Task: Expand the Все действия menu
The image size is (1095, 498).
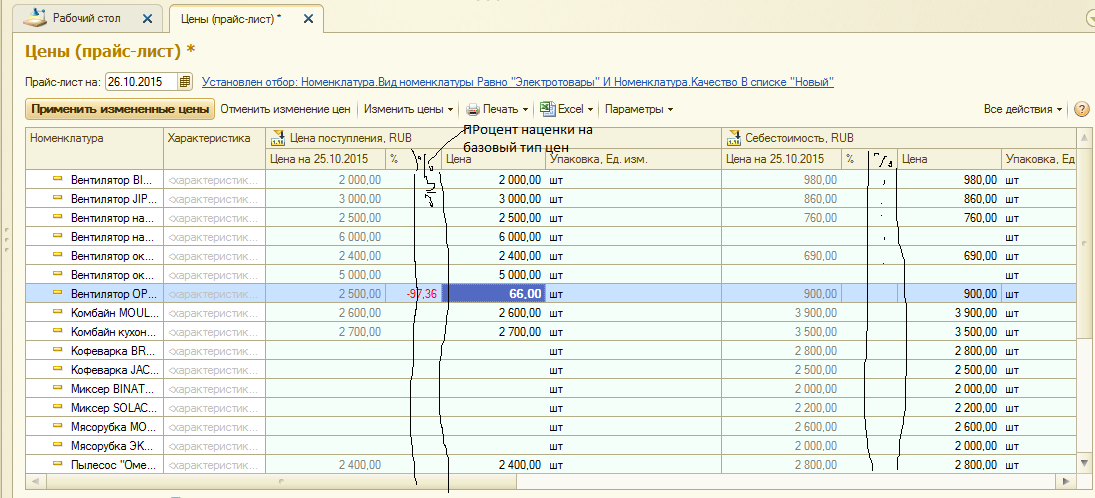Action: [1024, 109]
